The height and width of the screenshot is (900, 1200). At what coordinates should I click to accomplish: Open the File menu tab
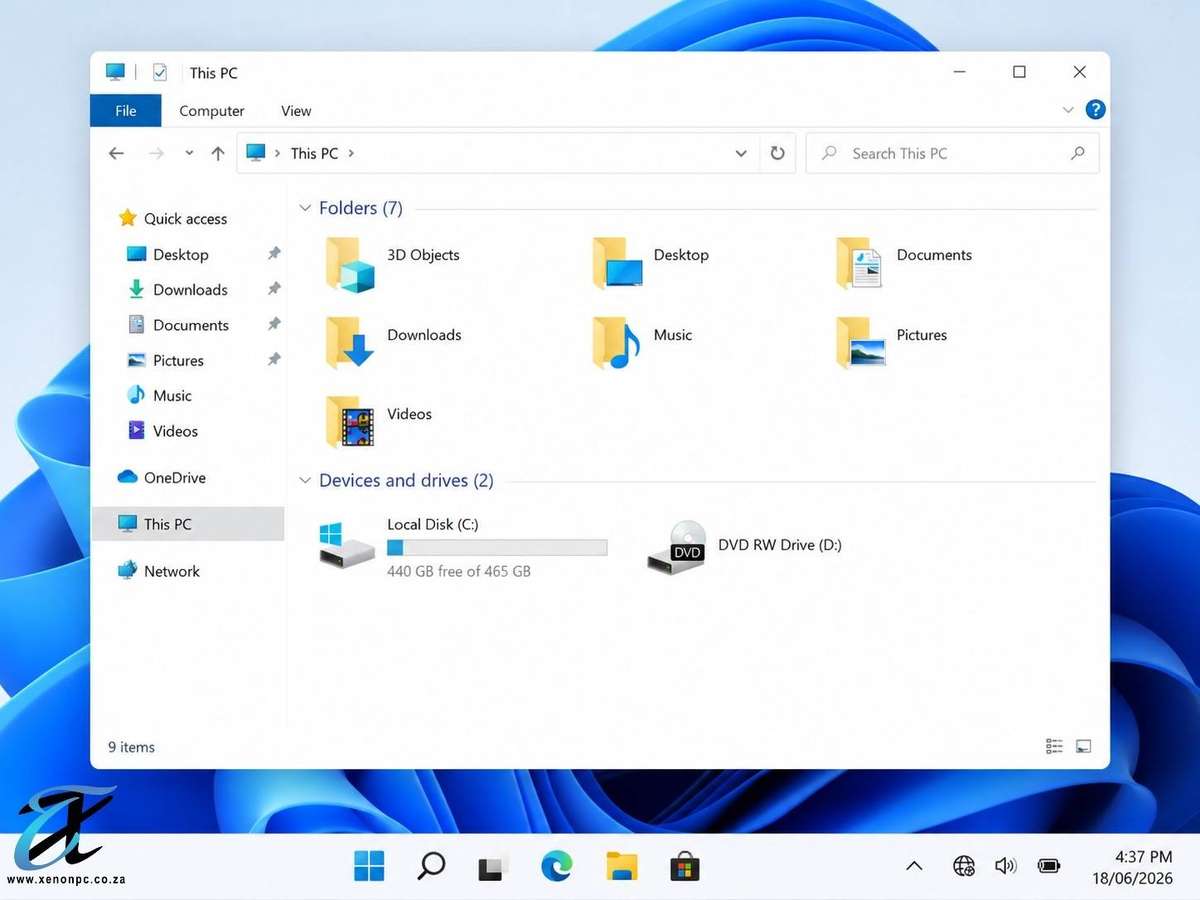(x=126, y=111)
